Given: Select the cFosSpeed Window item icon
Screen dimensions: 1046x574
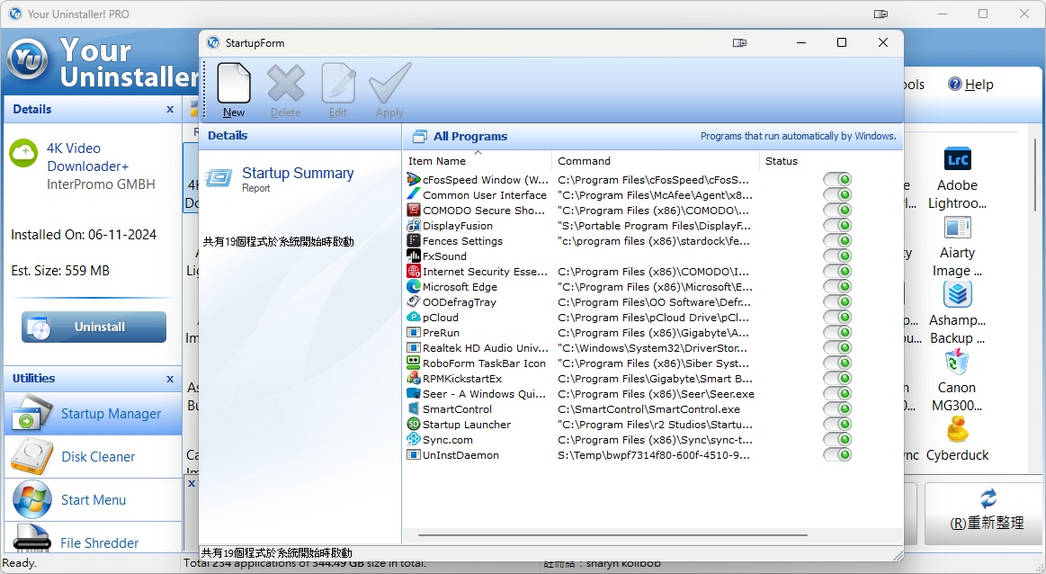Looking at the screenshot, I should [413, 180].
